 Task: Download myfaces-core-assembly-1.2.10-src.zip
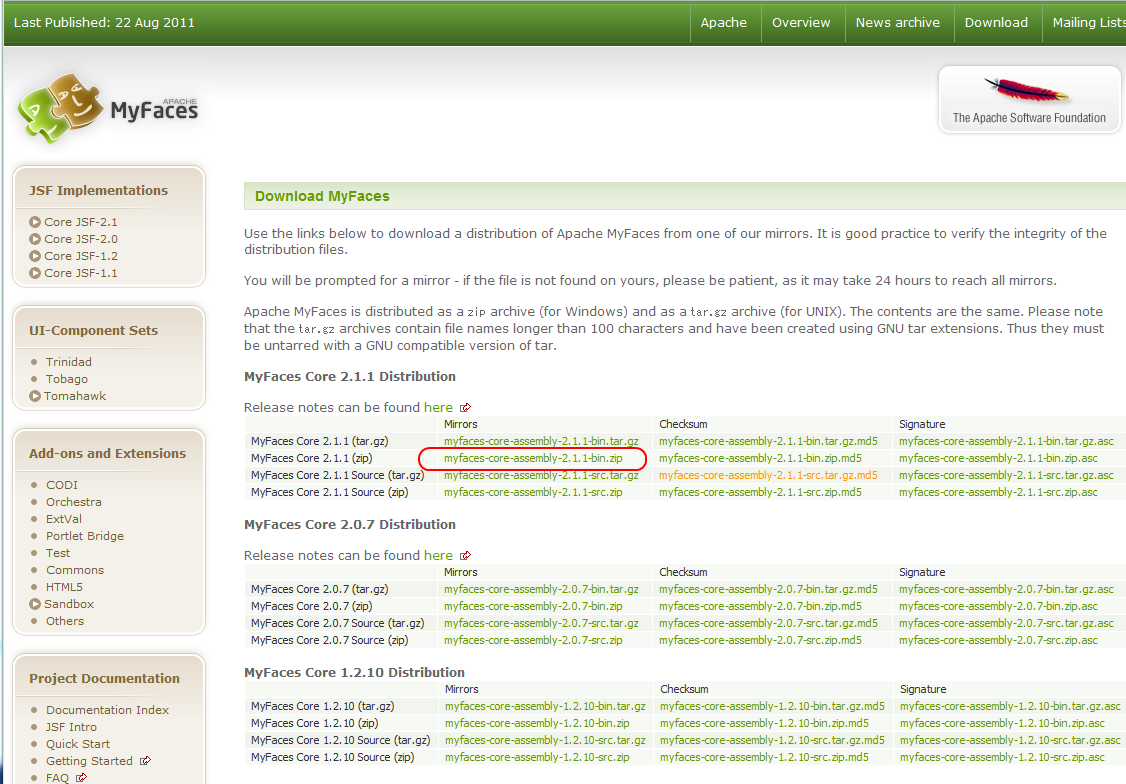click(537, 757)
